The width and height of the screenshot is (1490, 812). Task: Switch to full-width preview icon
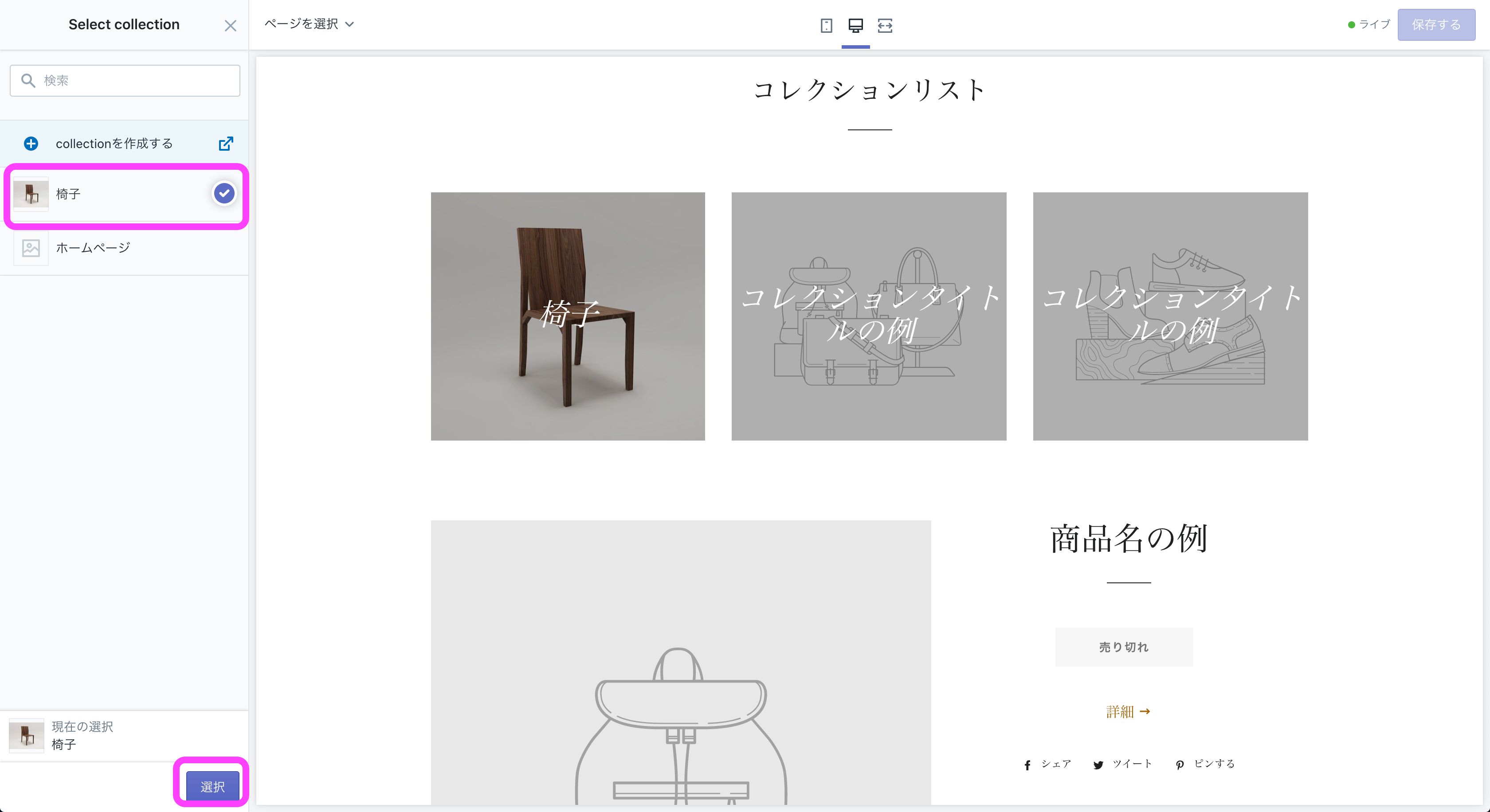click(x=885, y=25)
